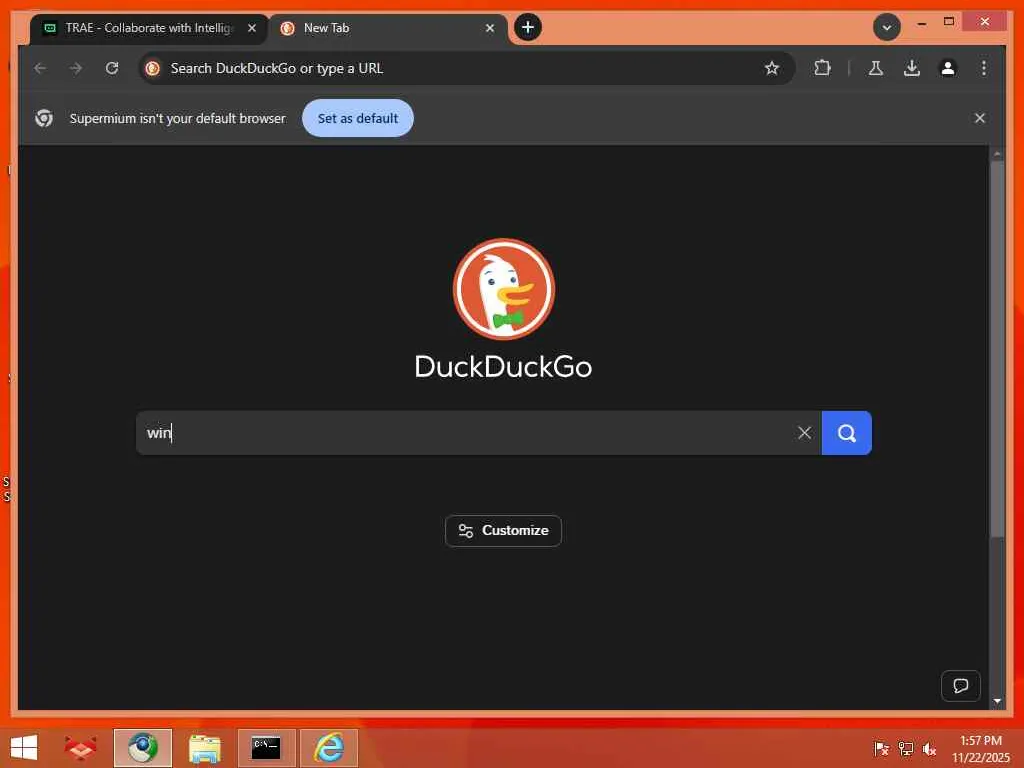Click Set as default button
The image size is (1024, 768).
(x=357, y=118)
